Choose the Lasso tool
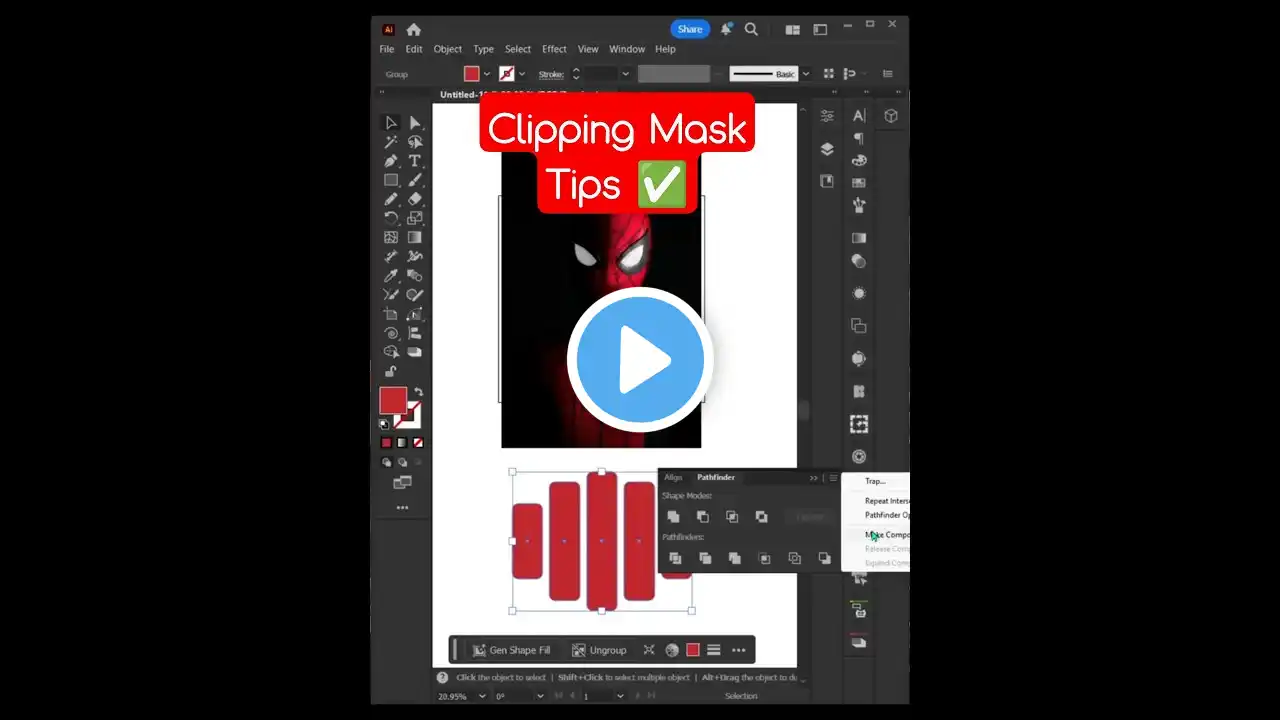Image resolution: width=1280 pixels, height=720 pixels. point(415,142)
